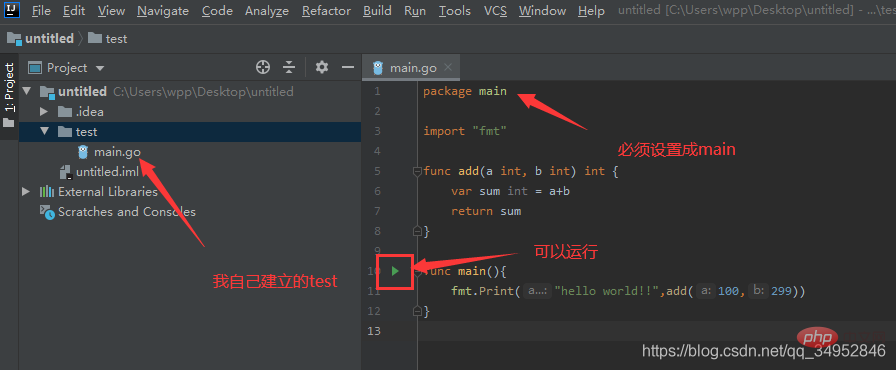The width and height of the screenshot is (896, 370).
Task: Click the IntelliJ application logo icon
Action: (13, 10)
